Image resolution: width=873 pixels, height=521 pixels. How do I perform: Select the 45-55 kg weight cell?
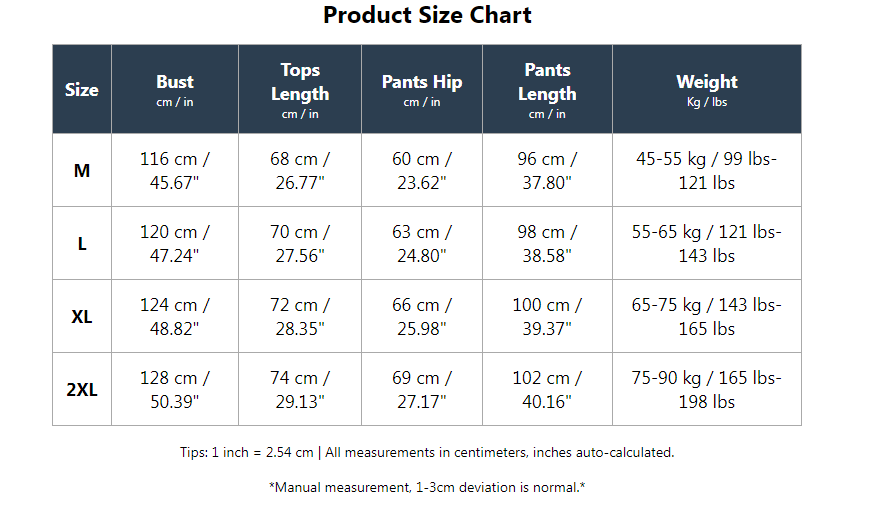coord(707,170)
